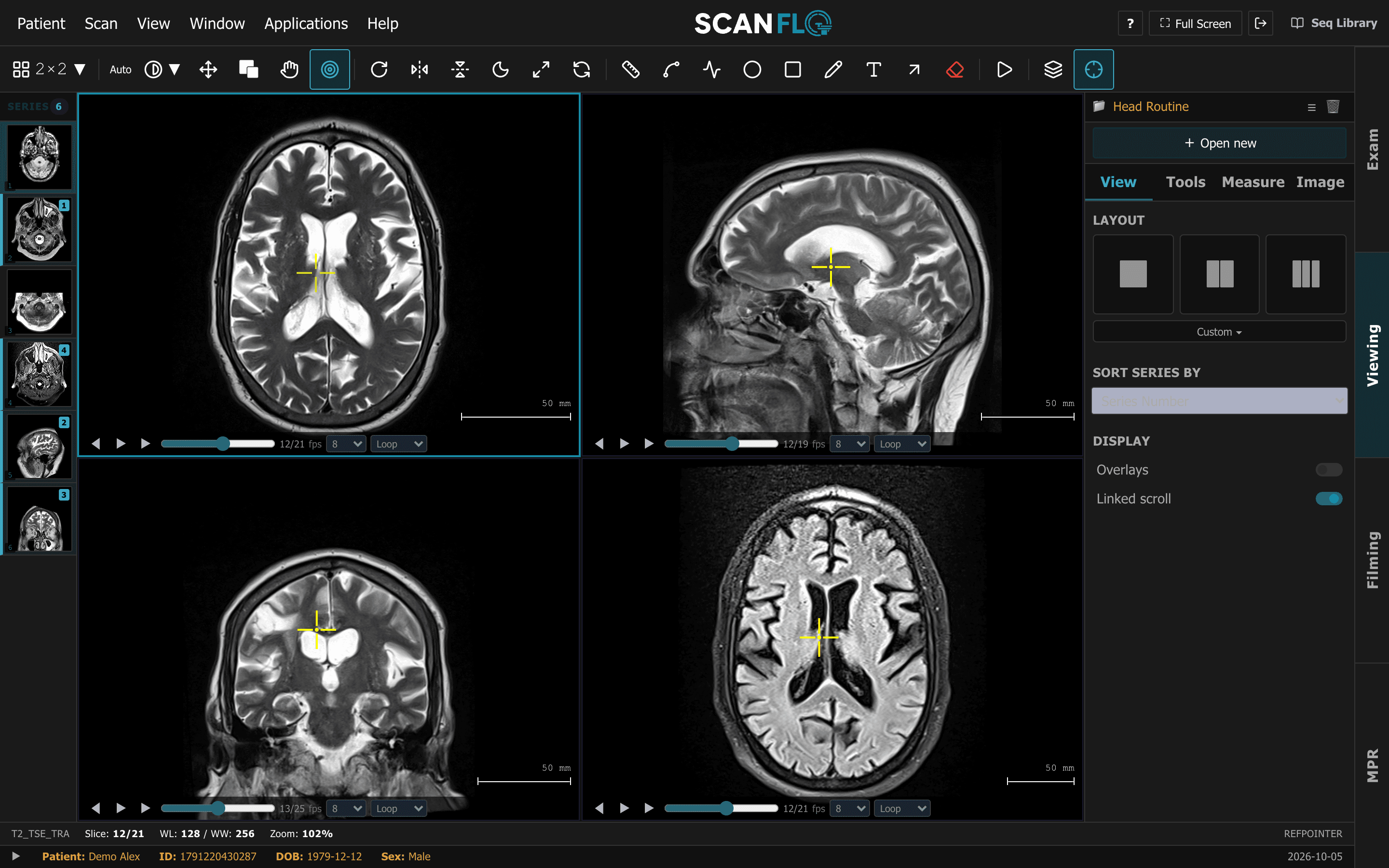Disable the Linked scroll switch
1389x868 pixels.
[x=1329, y=498]
